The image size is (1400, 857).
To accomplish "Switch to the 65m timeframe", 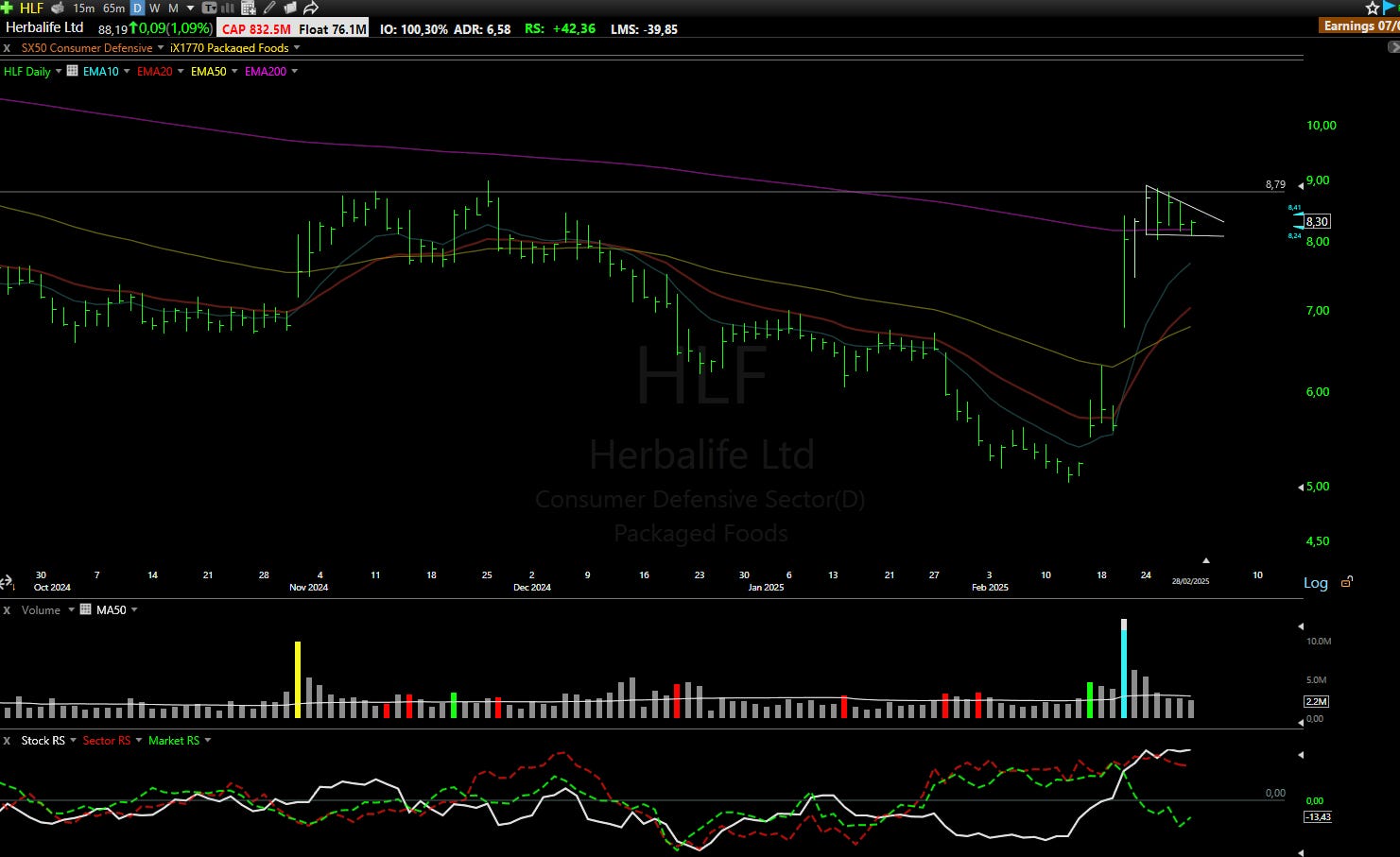I will point(113,8).
